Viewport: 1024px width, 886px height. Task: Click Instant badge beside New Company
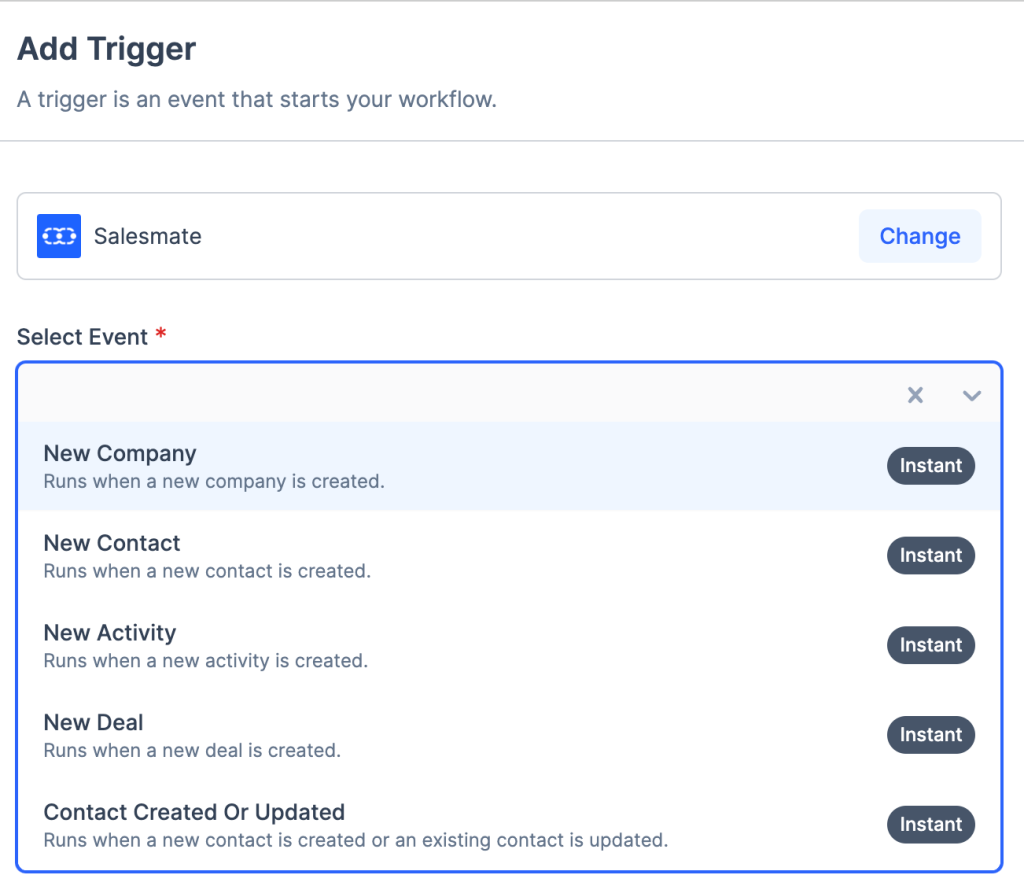(x=930, y=466)
